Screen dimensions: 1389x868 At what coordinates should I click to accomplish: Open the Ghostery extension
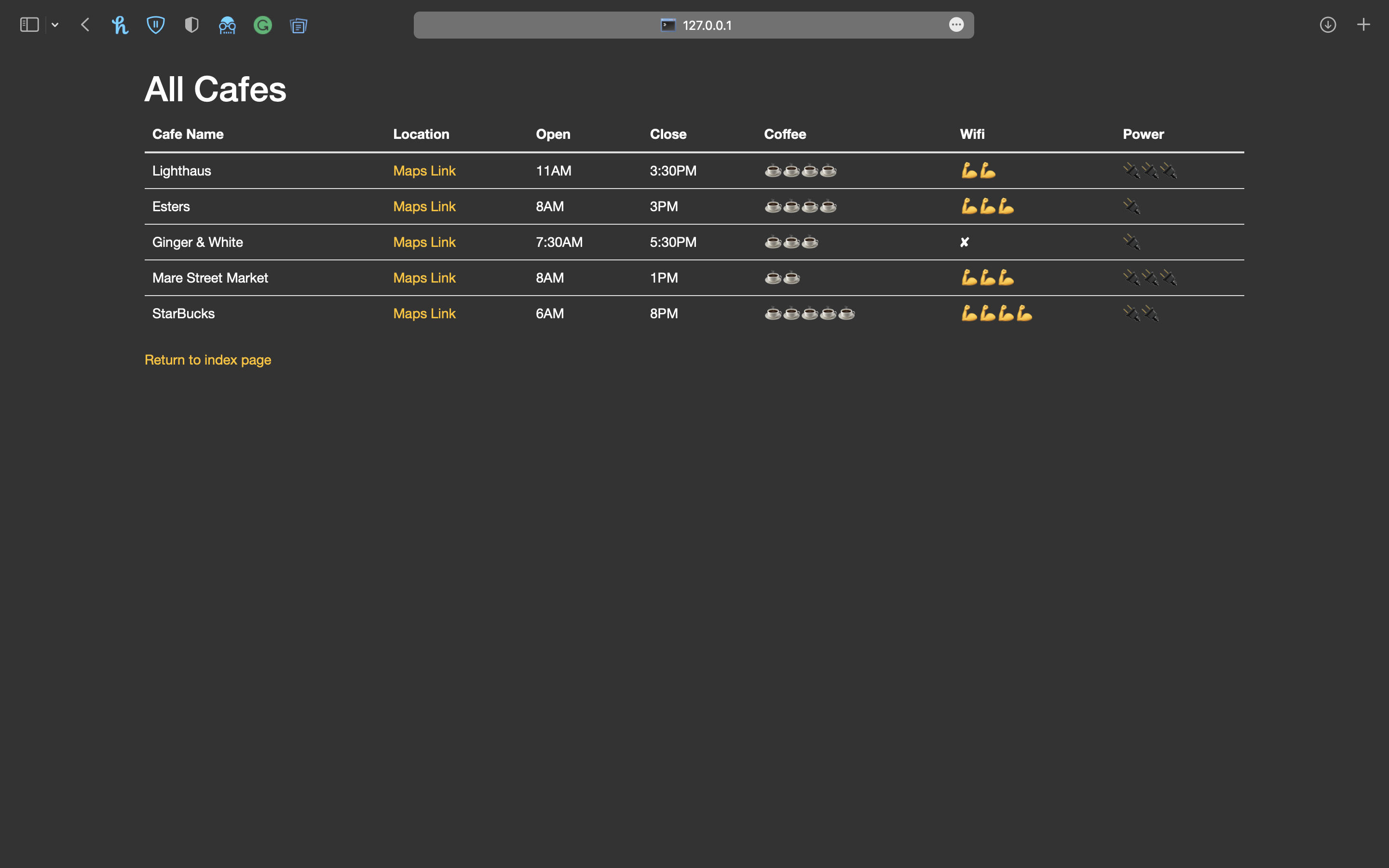point(227,25)
